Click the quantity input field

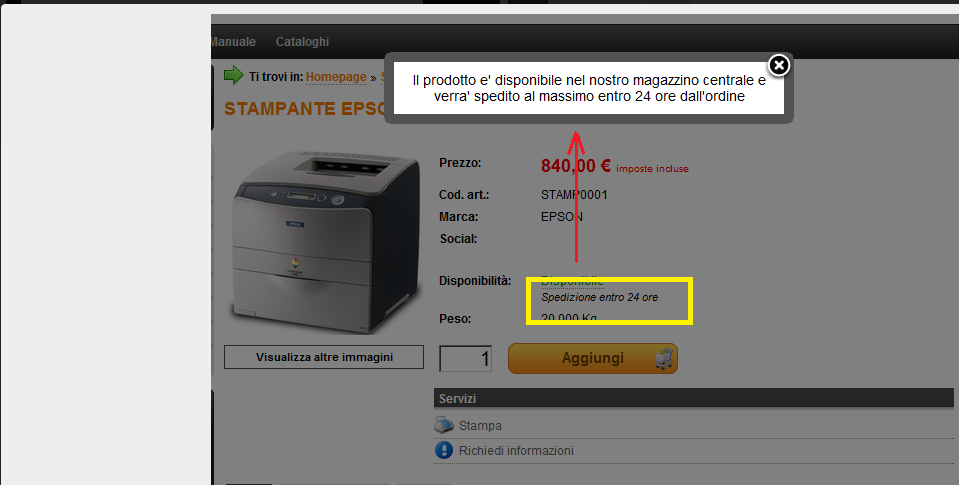click(465, 358)
